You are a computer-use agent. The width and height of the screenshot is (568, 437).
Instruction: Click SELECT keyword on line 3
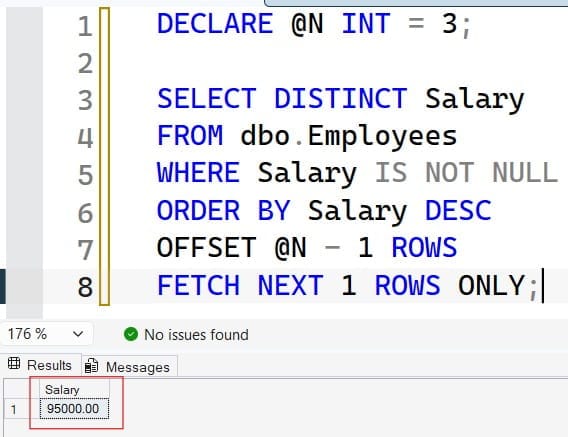[207, 99]
